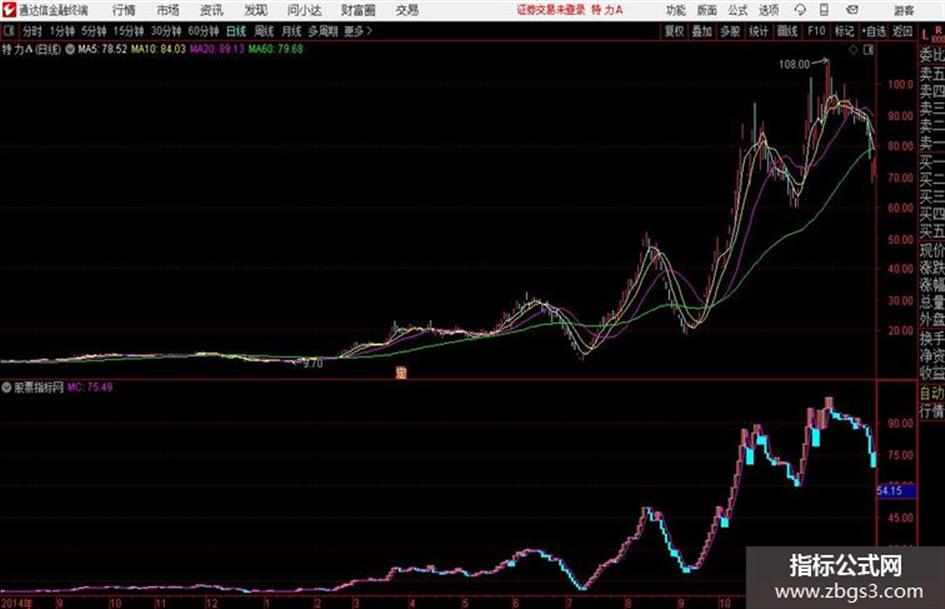Click the 100.0 price axis label
Image resolution: width=945 pixels, height=609 pixels.
900,84
